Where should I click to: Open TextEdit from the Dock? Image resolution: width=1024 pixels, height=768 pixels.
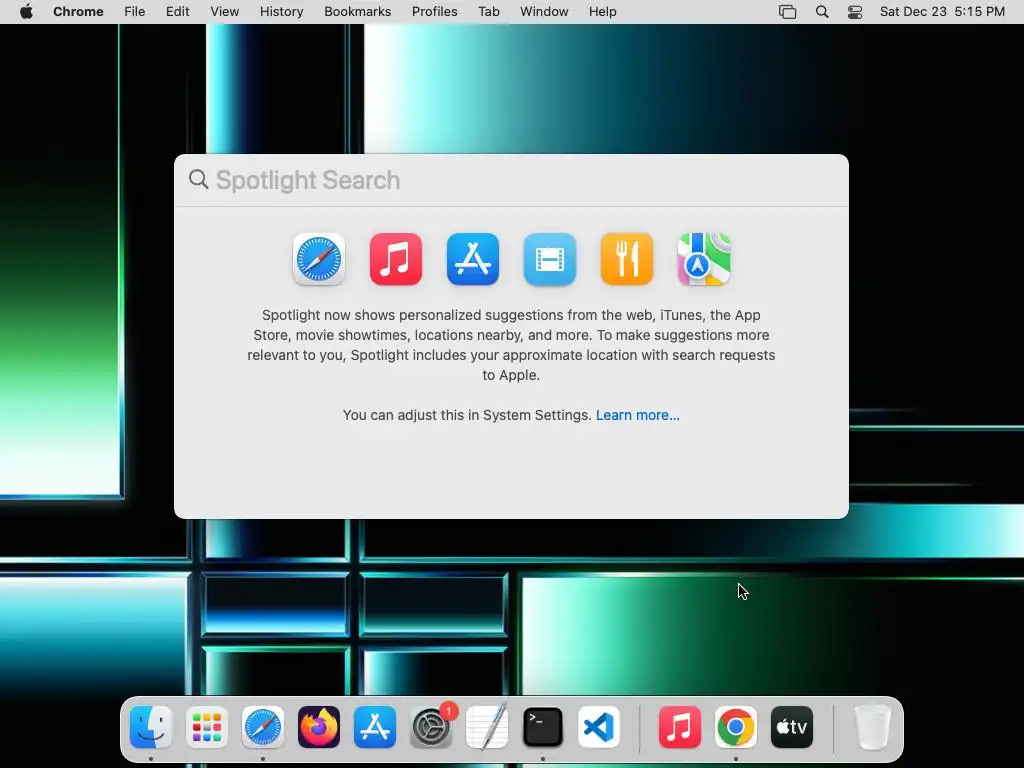[x=487, y=727]
